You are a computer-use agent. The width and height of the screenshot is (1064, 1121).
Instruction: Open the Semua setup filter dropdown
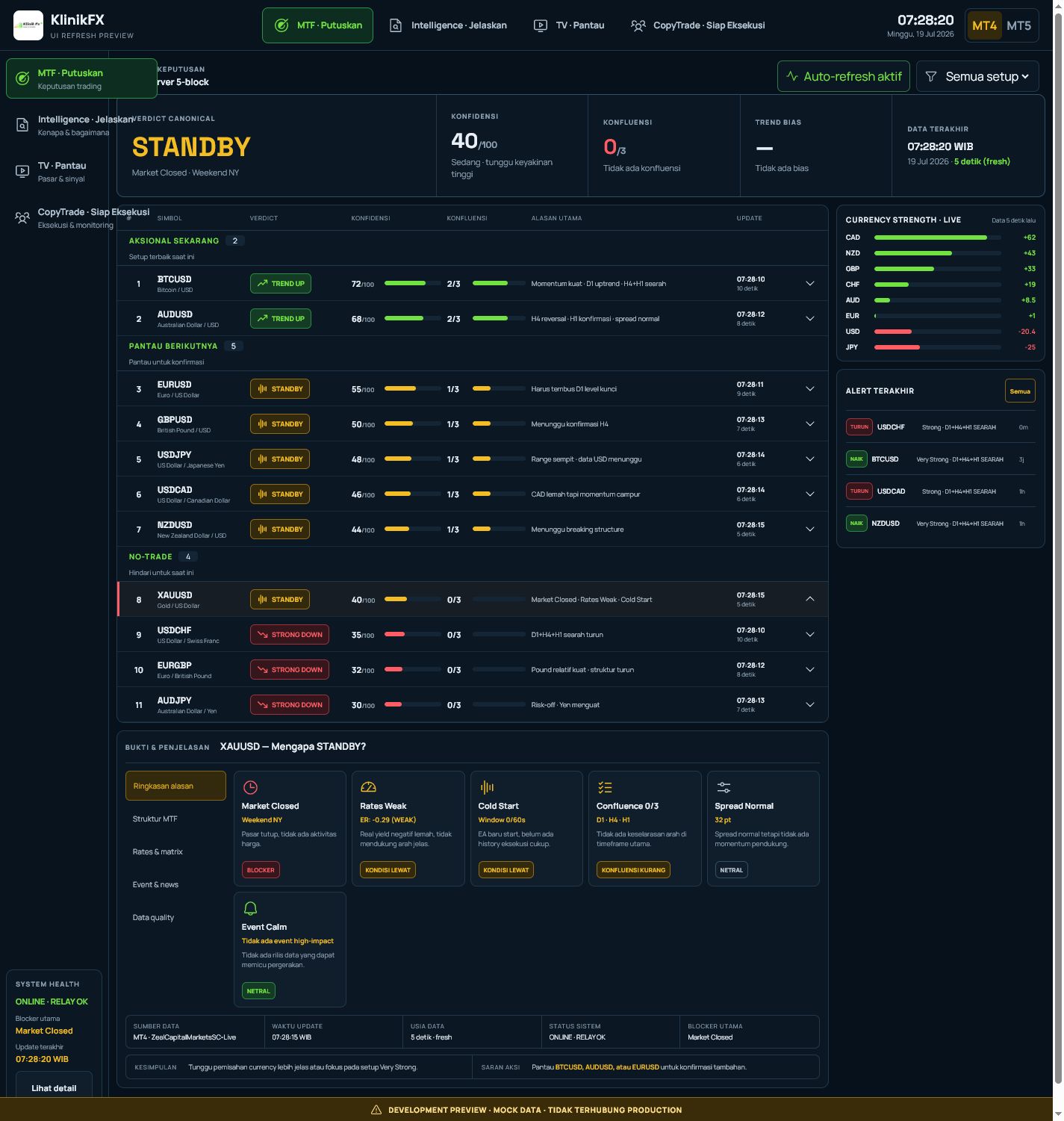[977, 76]
